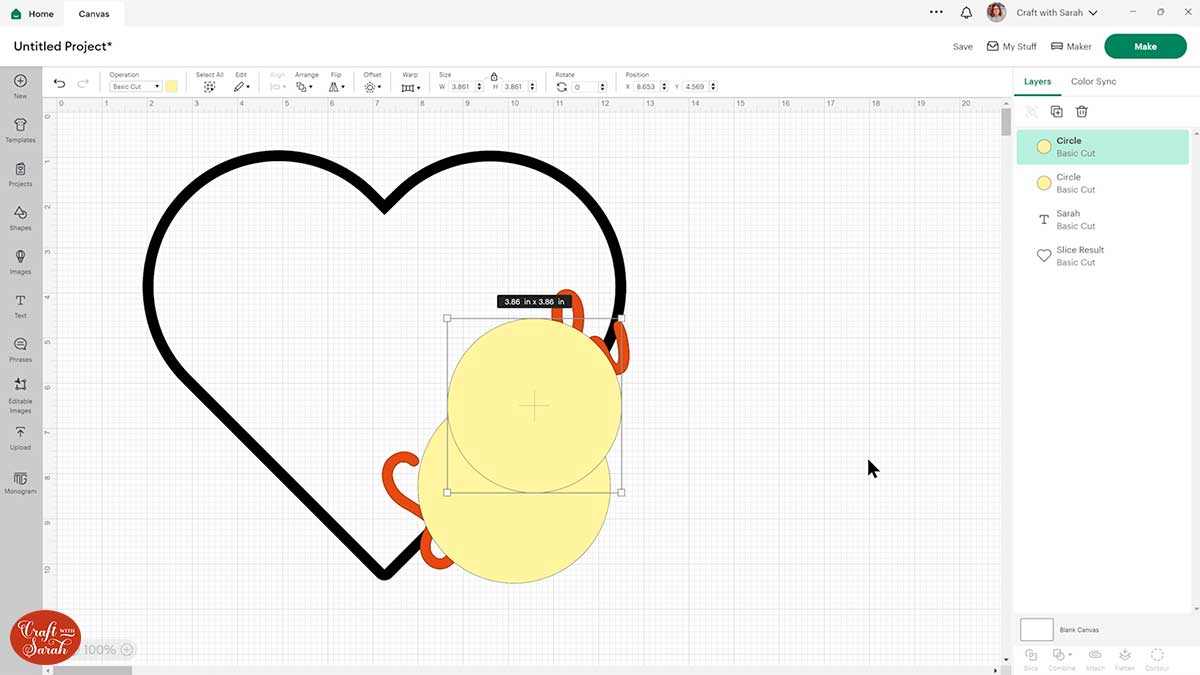Click the New project icon in sidebar

[x=20, y=81]
